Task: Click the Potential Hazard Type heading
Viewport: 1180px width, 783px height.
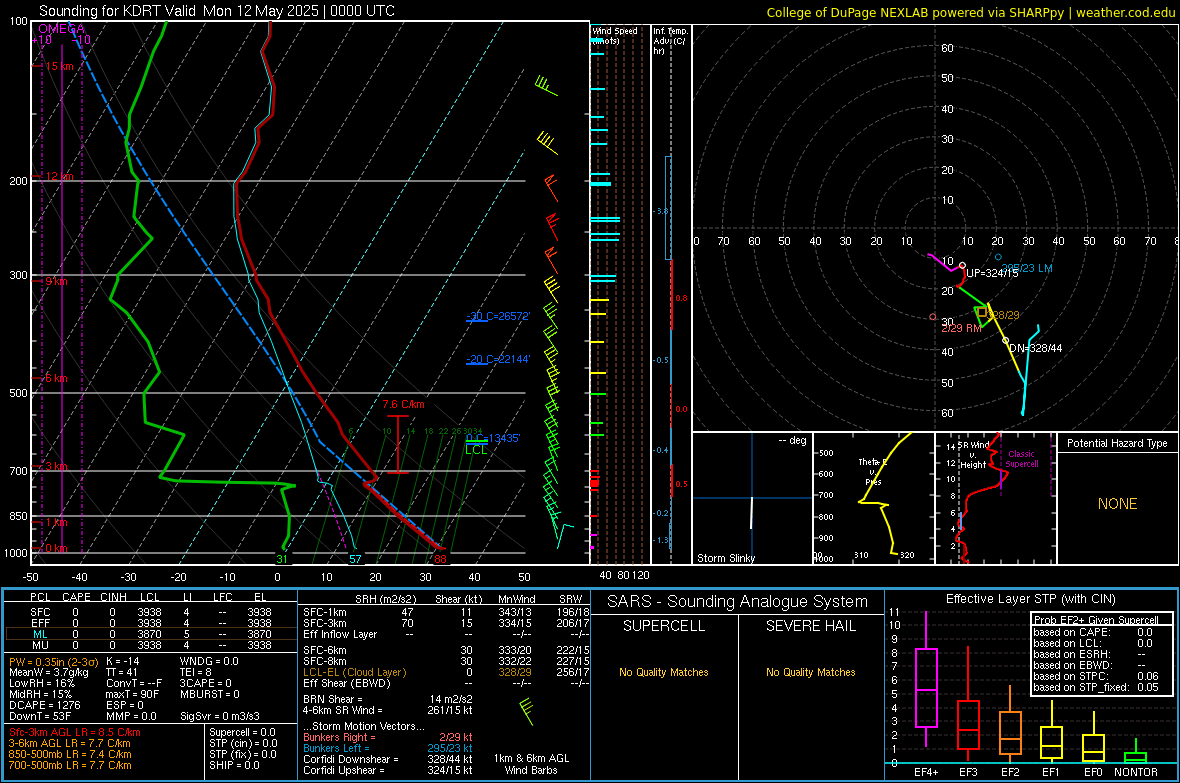Action: tap(1117, 443)
